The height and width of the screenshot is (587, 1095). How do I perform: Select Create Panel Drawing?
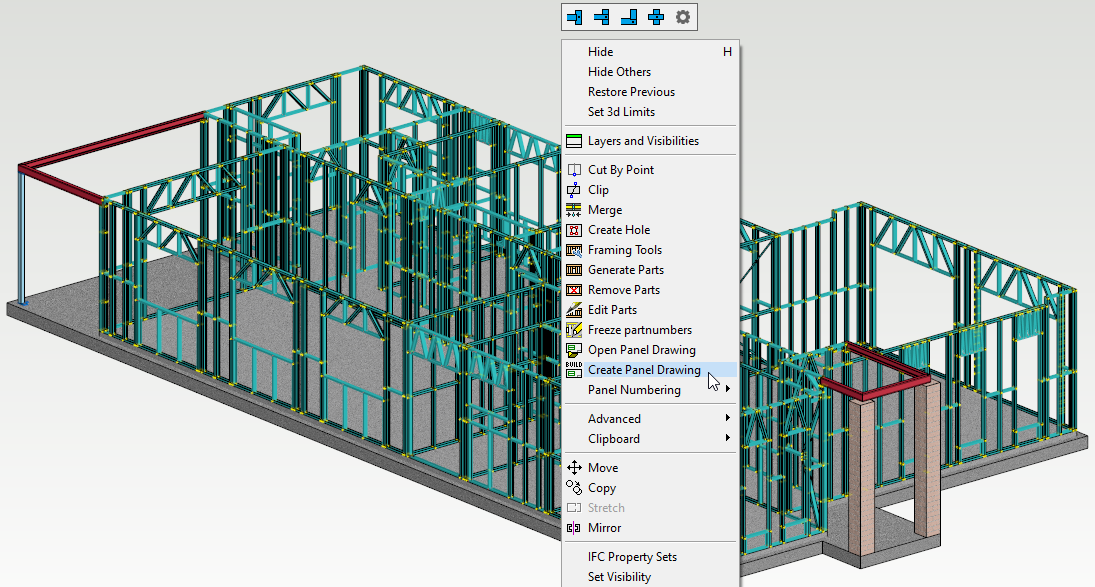643,370
